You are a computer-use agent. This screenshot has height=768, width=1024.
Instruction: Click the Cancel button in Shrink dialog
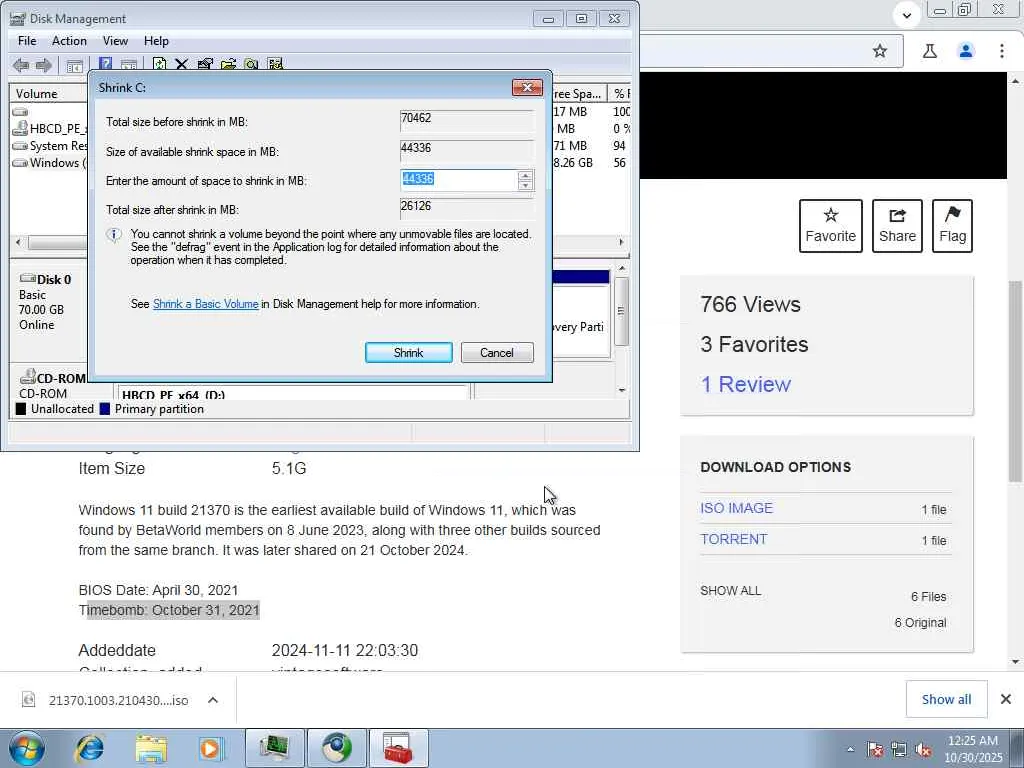click(497, 353)
